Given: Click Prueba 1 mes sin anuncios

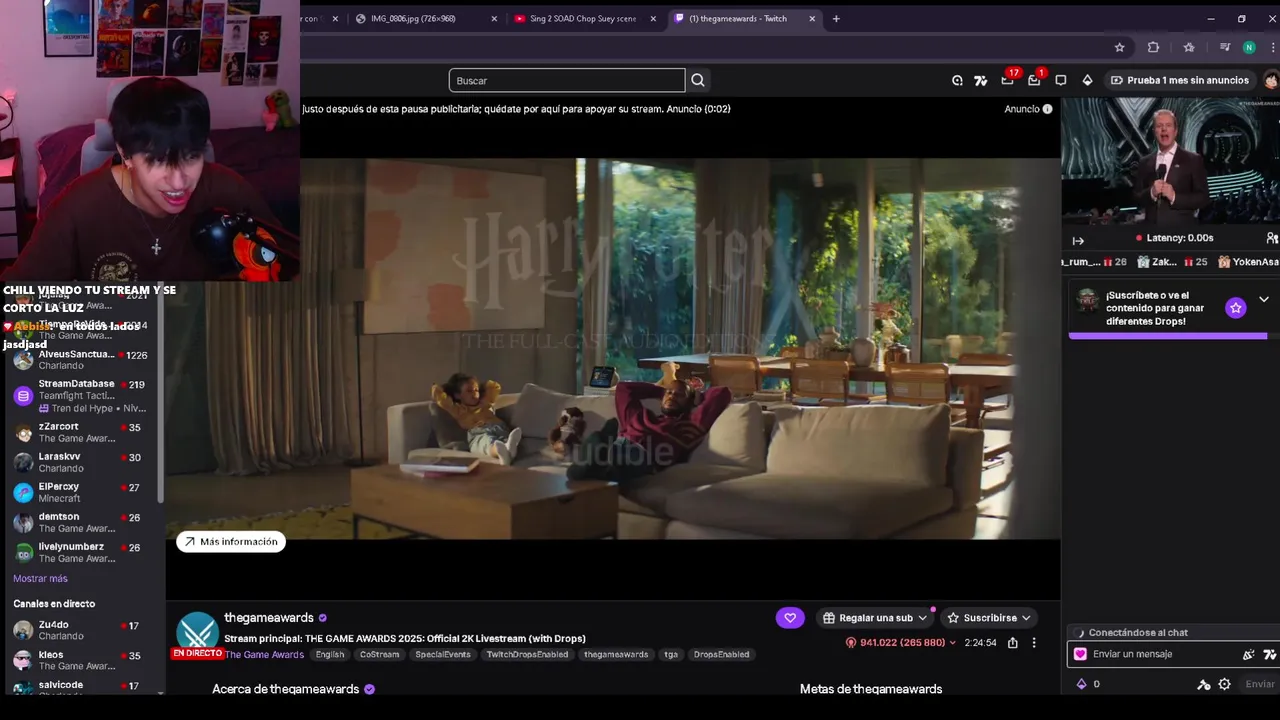Looking at the screenshot, I should (1180, 80).
